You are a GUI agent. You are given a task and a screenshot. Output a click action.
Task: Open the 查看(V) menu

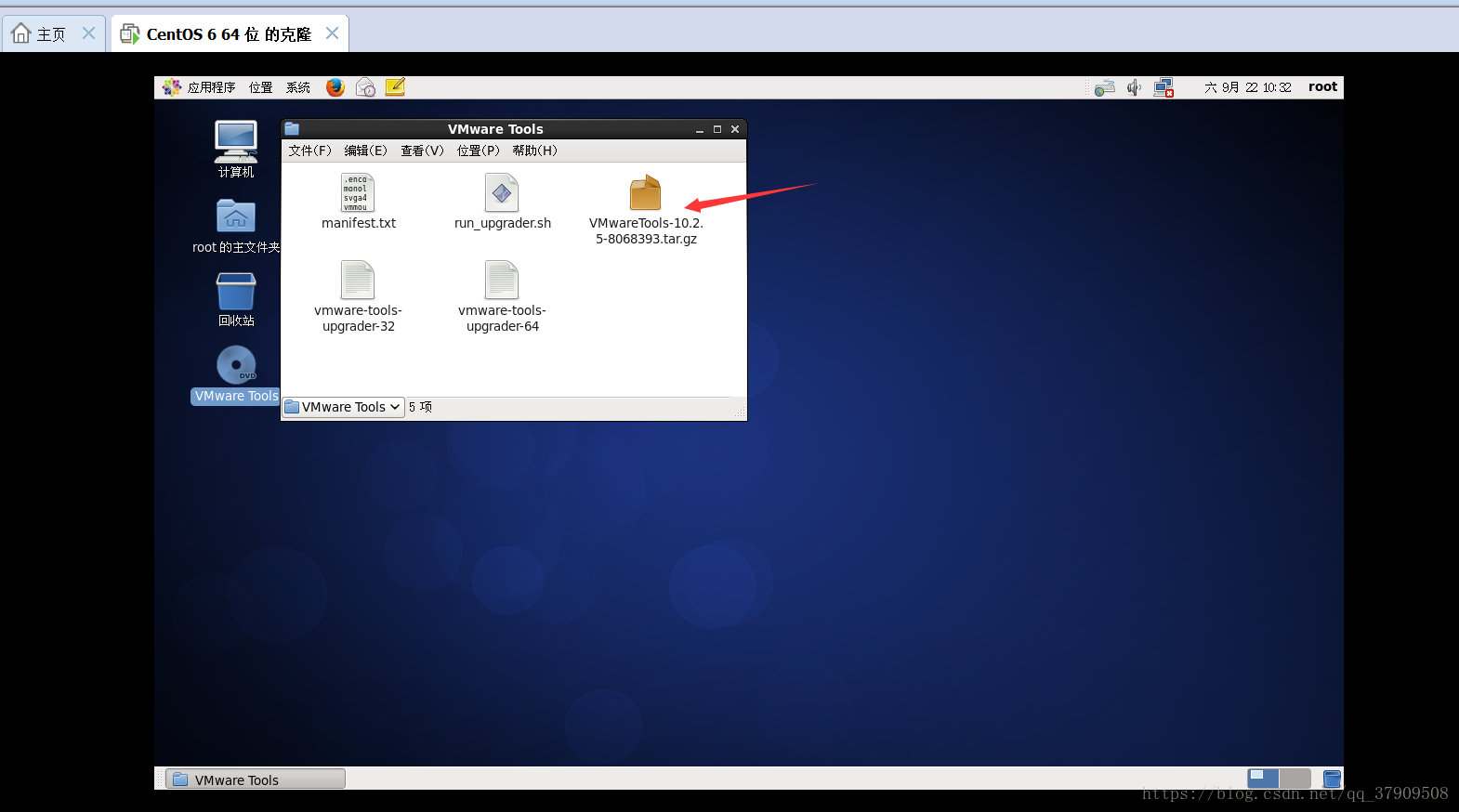tap(422, 151)
